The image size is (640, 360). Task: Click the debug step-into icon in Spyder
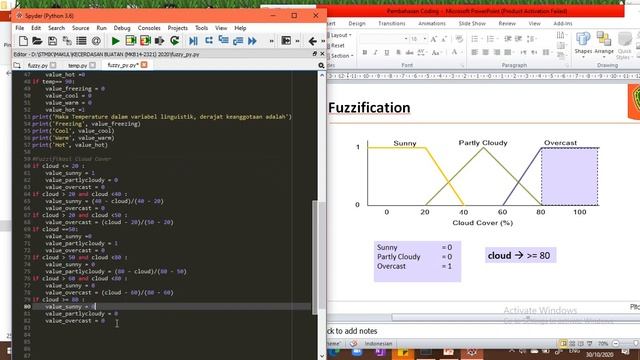point(223,40)
